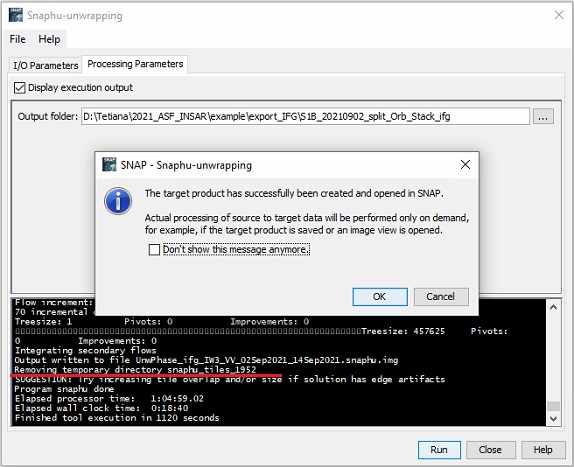Open the Help menu
574x467 pixels.
tap(49, 39)
